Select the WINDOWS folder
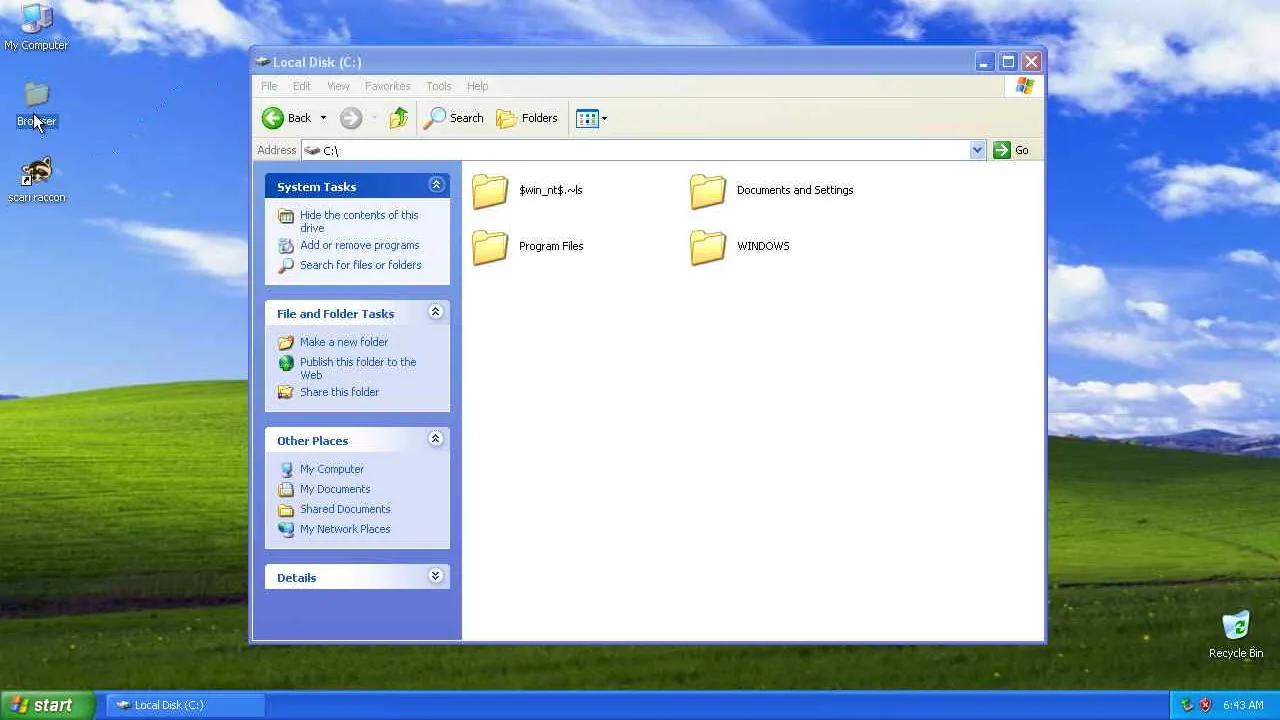 [x=739, y=246]
